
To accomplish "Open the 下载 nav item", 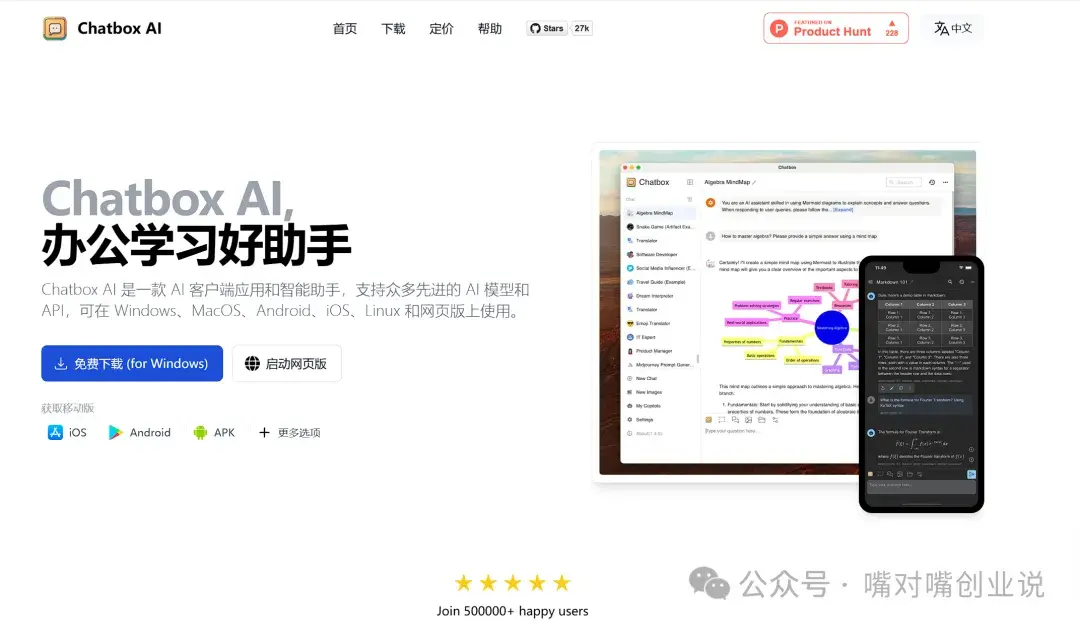I will [x=393, y=28].
